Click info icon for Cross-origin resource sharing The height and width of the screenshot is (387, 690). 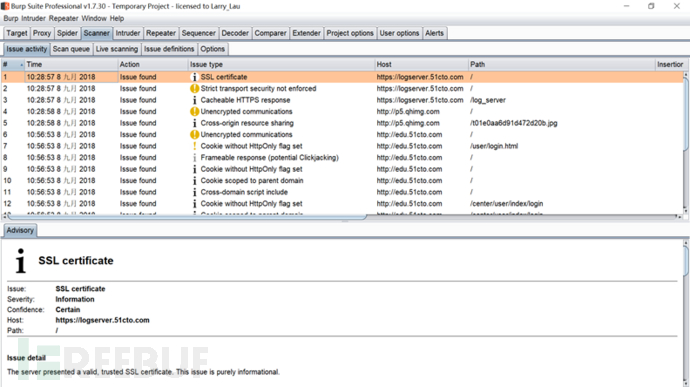pyautogui.click(x=195, y=123)
